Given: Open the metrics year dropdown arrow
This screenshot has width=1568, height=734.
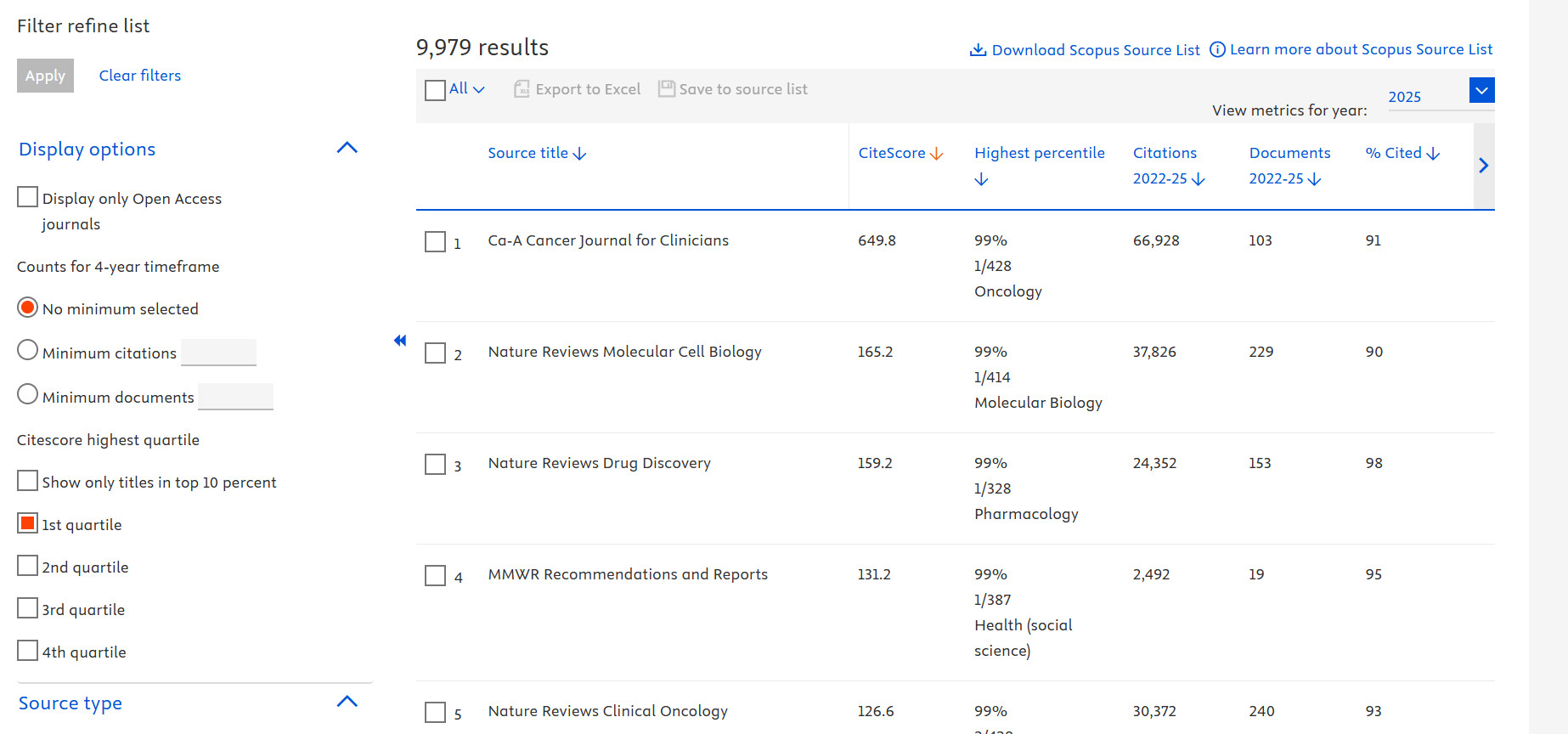Looking at the screenshot, I should (x=1481, y=90).
